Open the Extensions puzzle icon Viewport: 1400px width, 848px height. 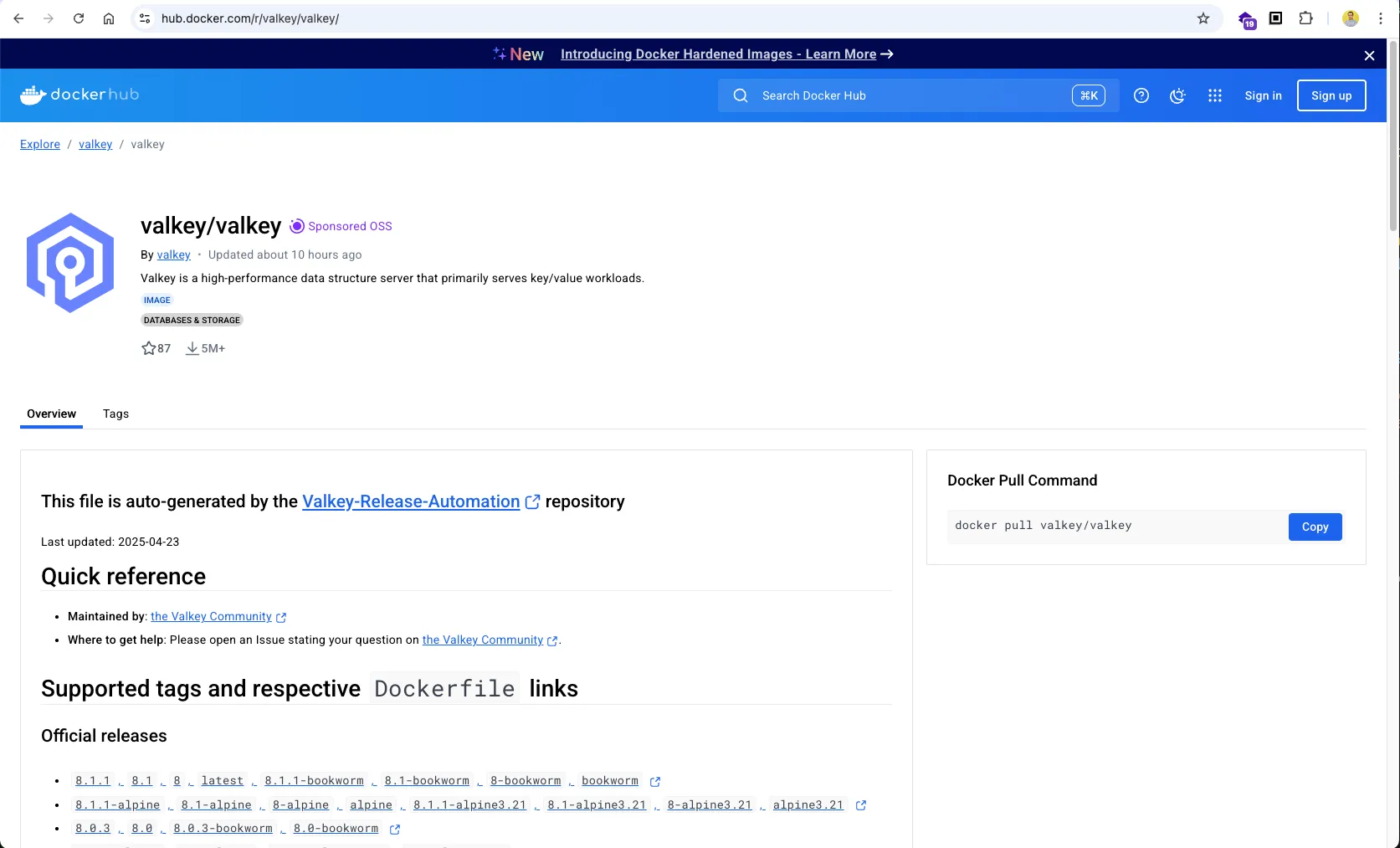(1306, 18)
